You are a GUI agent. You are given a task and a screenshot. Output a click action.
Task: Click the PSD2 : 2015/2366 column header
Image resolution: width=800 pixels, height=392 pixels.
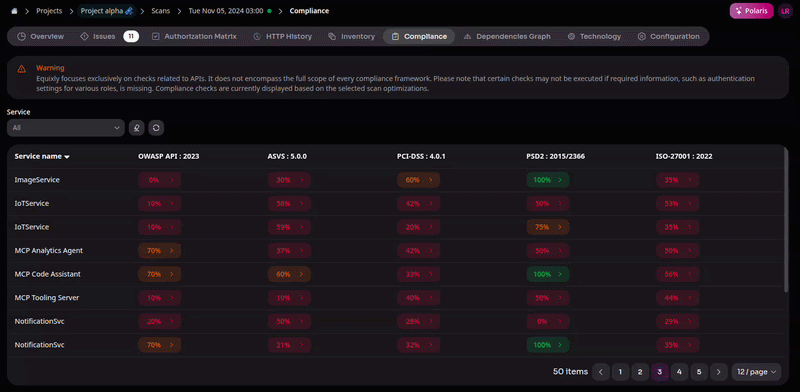556,157
